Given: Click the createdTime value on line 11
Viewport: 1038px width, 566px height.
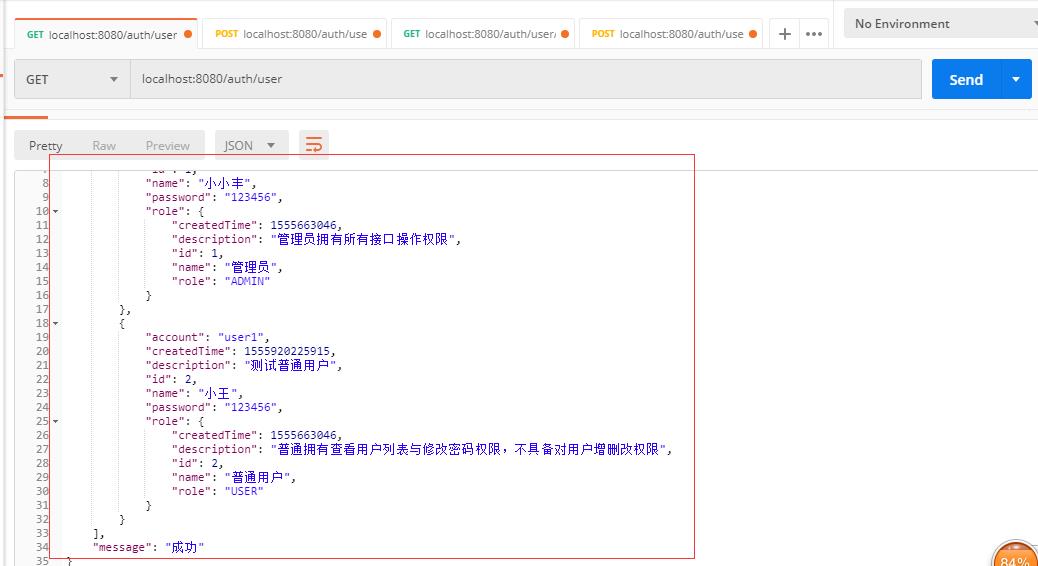Looking at the screenshot, I should [x=304, y=225].
